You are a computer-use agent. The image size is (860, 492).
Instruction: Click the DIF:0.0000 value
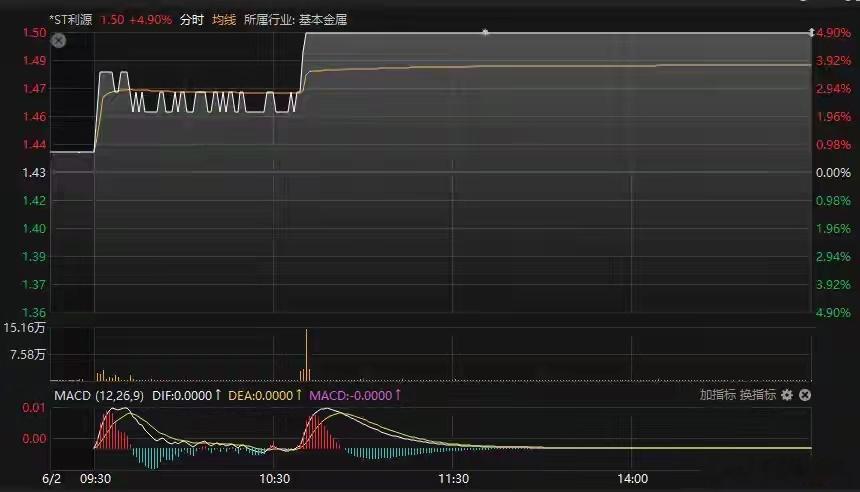tap(182, 395)
